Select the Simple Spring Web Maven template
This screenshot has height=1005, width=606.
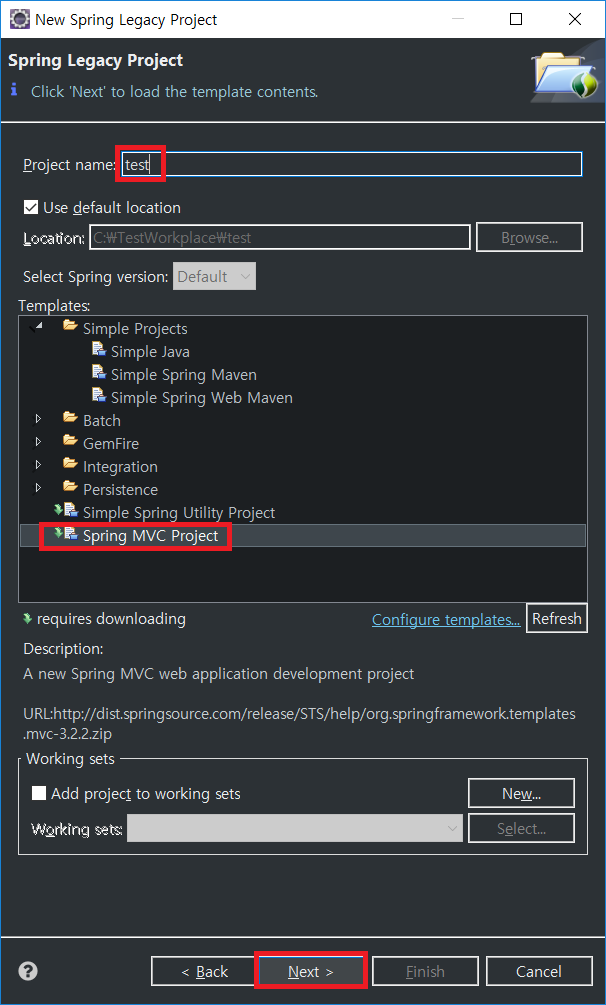click(201, 398)
